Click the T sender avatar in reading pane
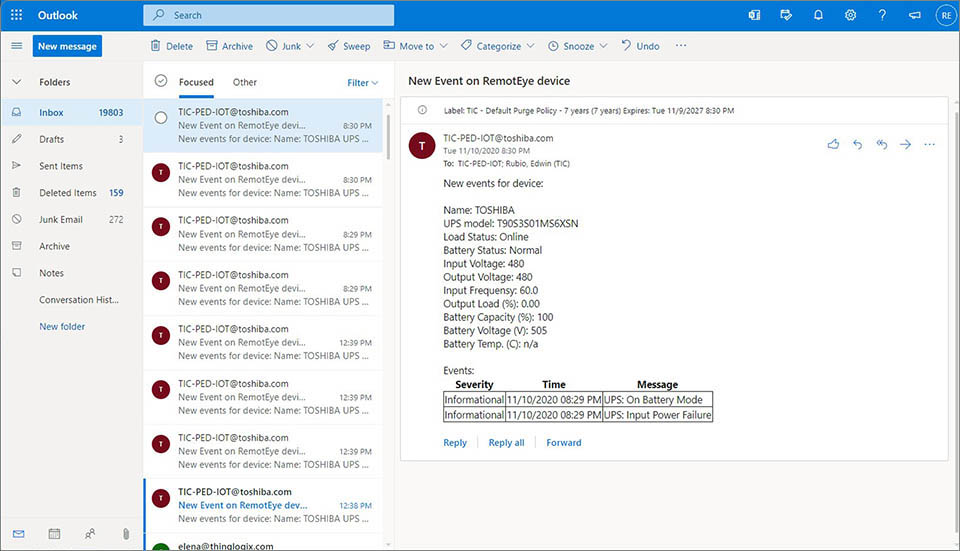The height and width of the screenshot is (551, 960). (x=422, y=146)
